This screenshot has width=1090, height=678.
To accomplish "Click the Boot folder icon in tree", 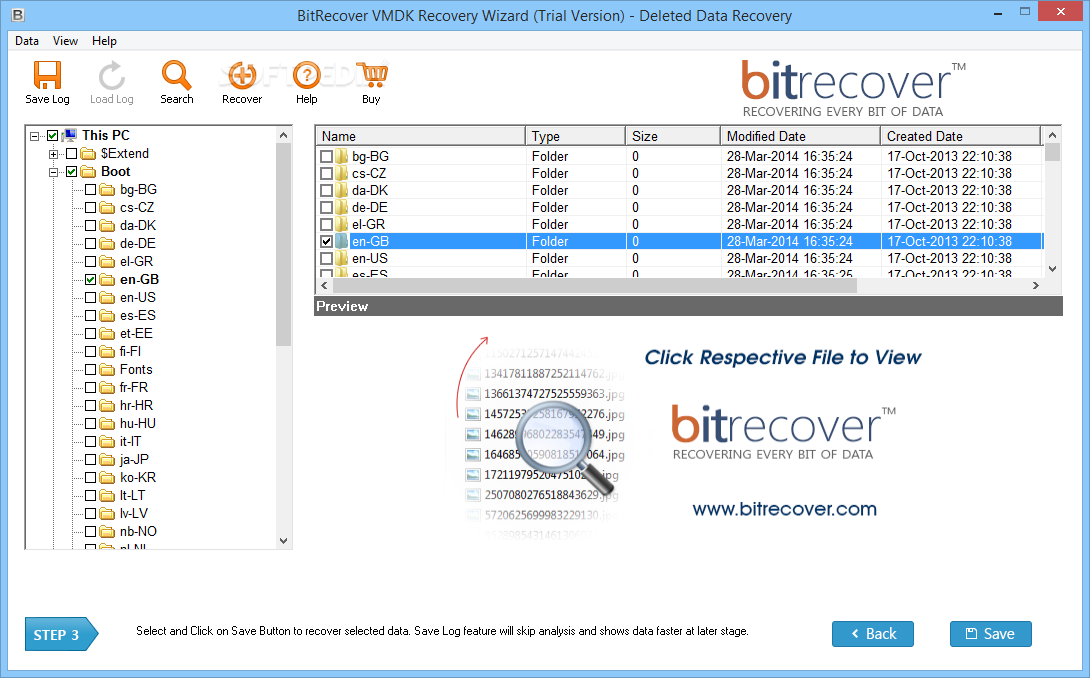I will [x=88, y=172].
